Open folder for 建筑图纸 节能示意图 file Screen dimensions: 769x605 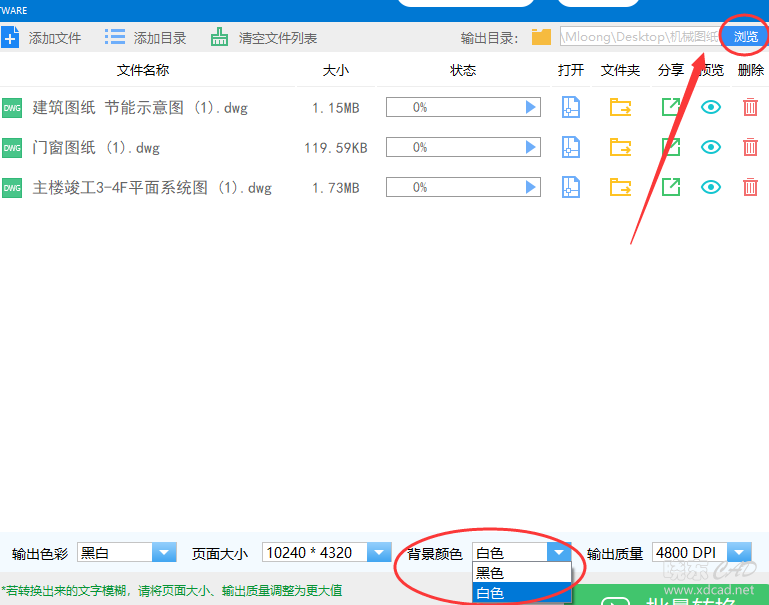(621, 108)
